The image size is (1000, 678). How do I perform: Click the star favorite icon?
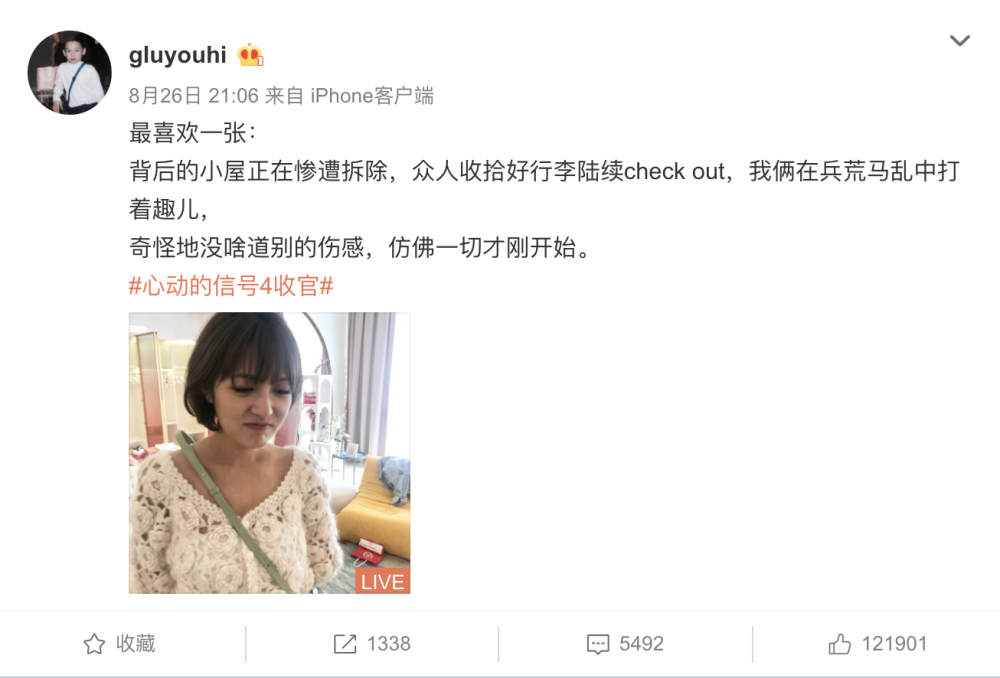tap(94, 644)
